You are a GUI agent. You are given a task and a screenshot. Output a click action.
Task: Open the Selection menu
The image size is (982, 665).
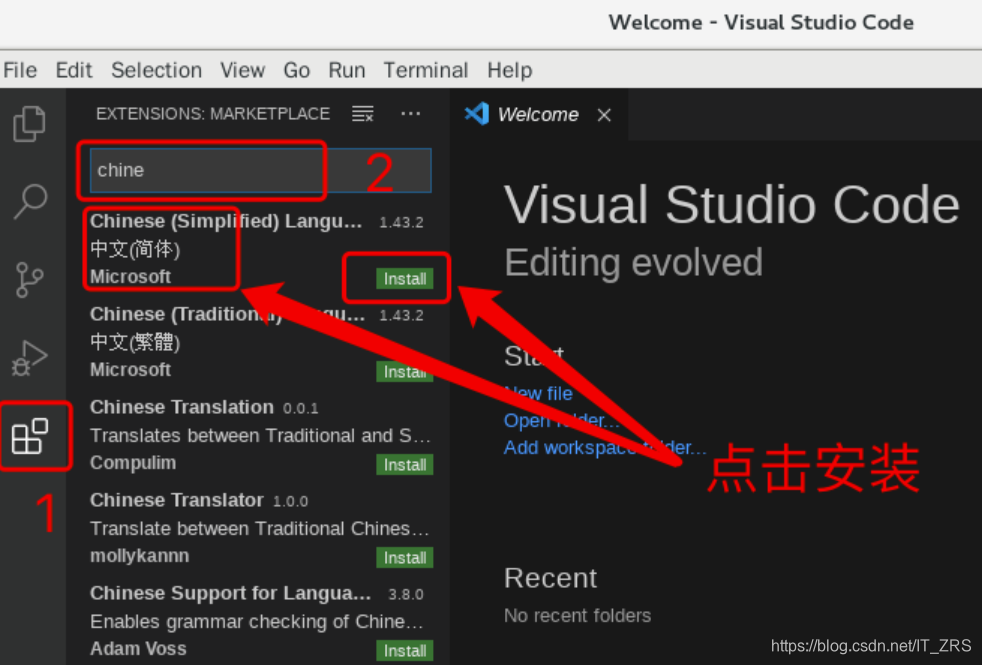tap(157, 70)
